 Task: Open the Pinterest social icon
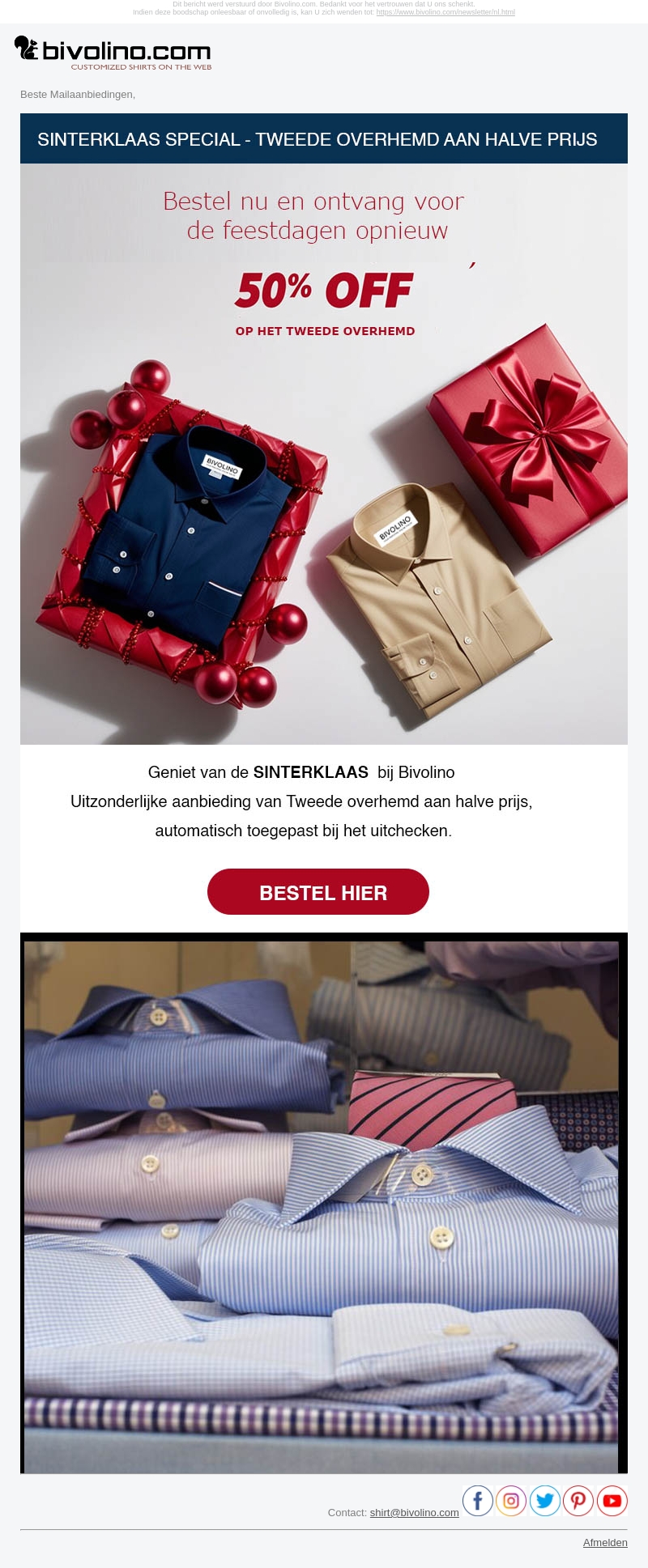[x=578, y=1501]
